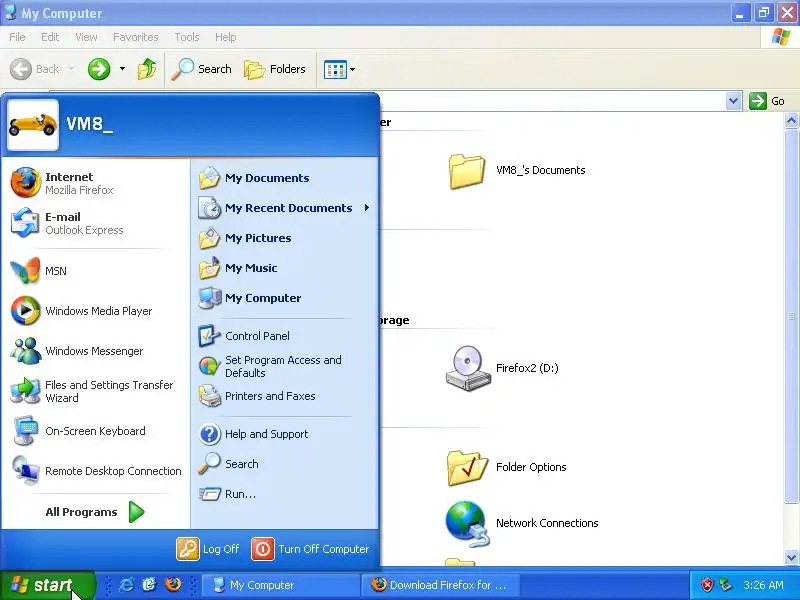Open Mozilla Firefox from the Start menu
Image resolution: width=800 pixels, height=600 pixels.
tap(95, 183)
